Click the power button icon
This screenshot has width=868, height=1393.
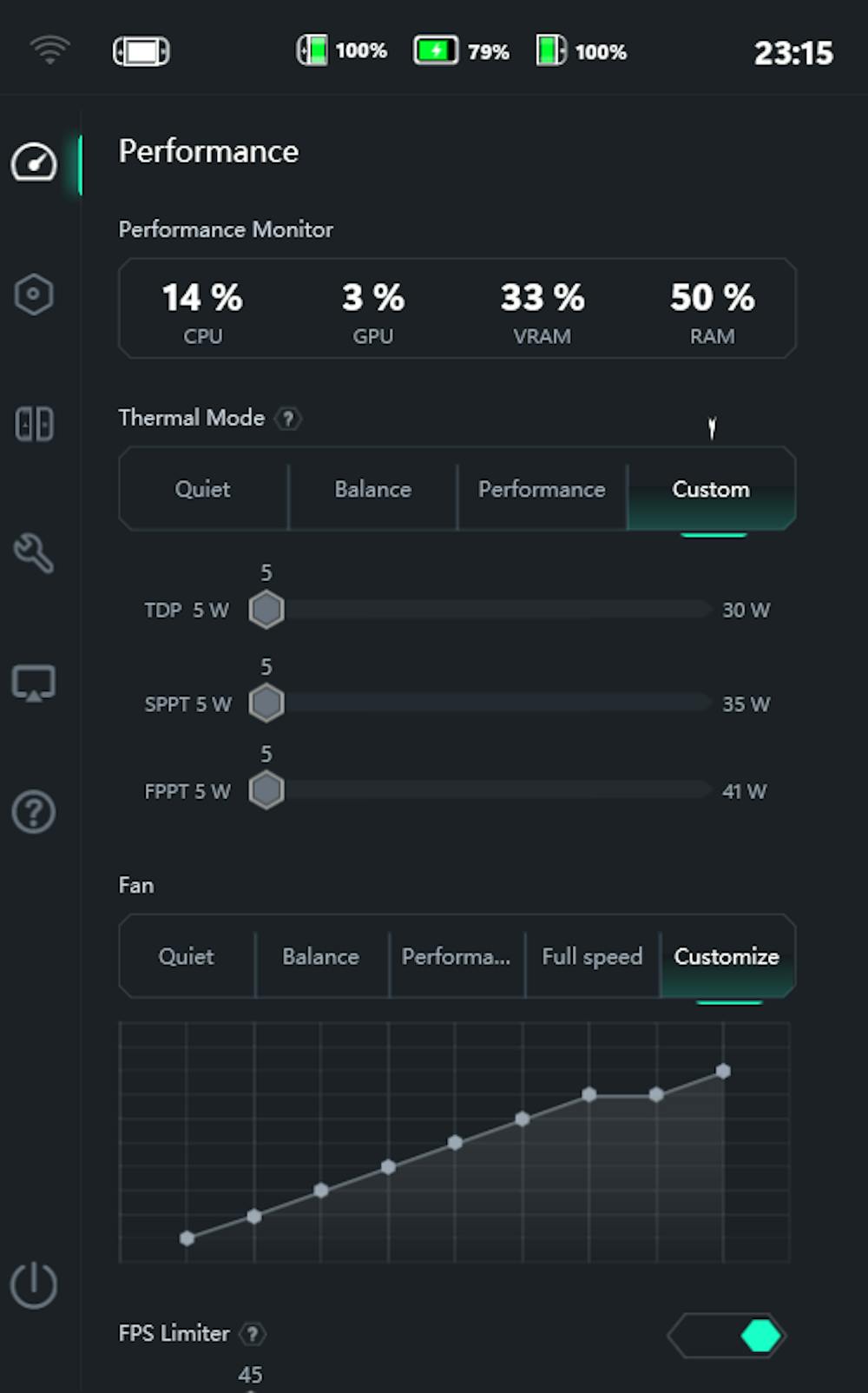tap(34, 1284)
